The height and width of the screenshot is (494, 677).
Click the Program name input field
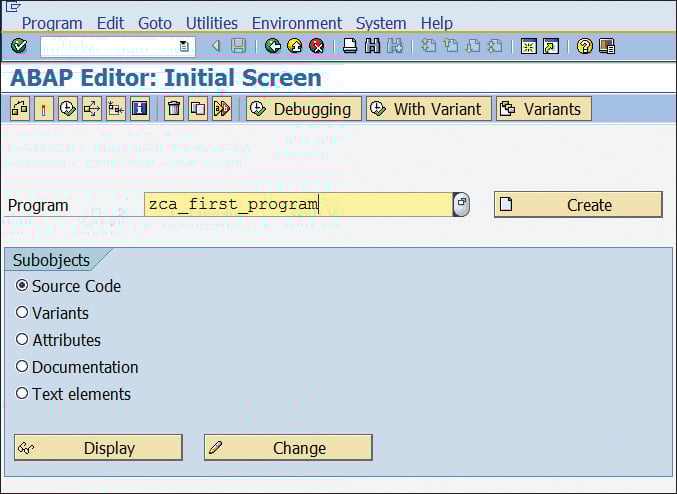pos(298,205)
